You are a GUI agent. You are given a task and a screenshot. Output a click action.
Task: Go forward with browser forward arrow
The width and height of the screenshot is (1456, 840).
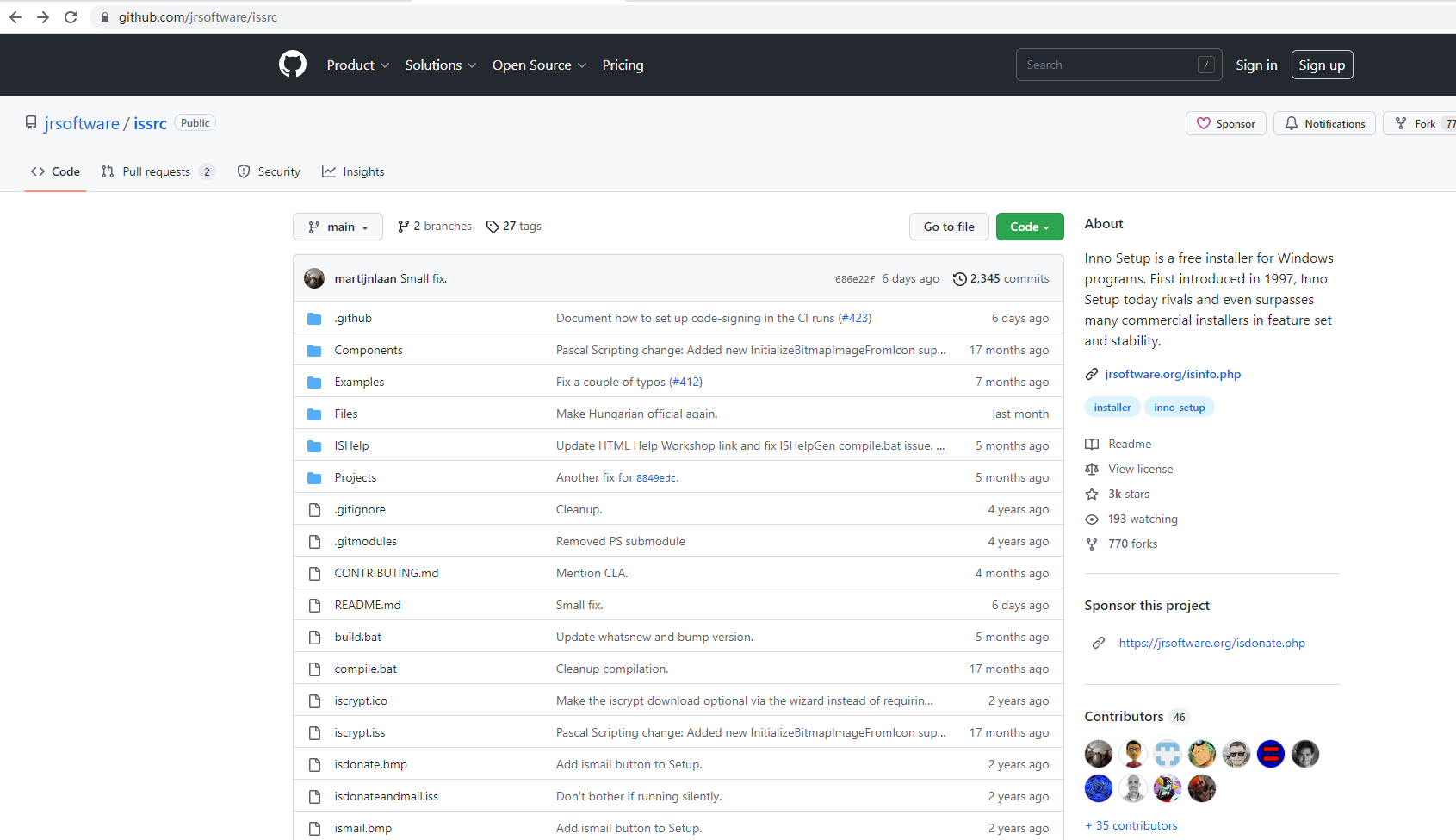pyautogui.click(x=43, y=17)
